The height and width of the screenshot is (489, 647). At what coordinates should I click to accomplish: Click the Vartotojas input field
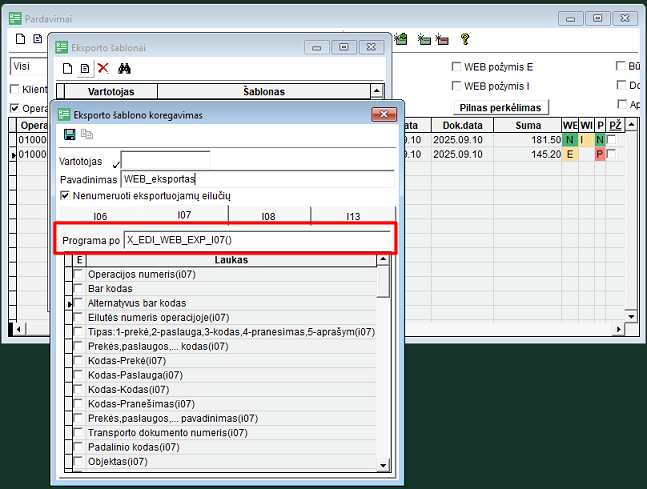165,160
